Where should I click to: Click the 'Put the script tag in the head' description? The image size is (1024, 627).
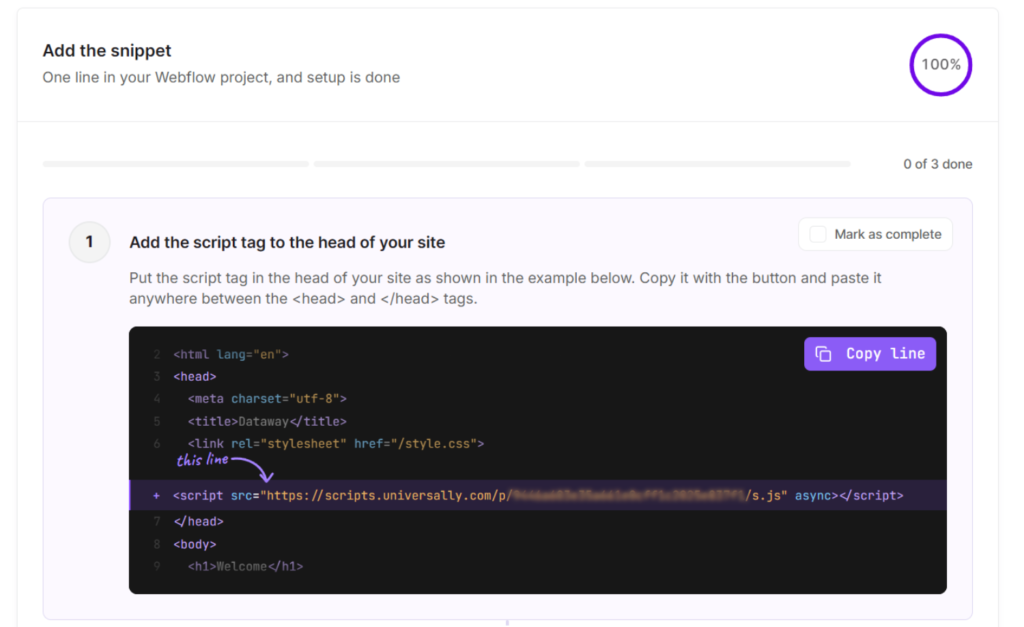tap(505, 289)
